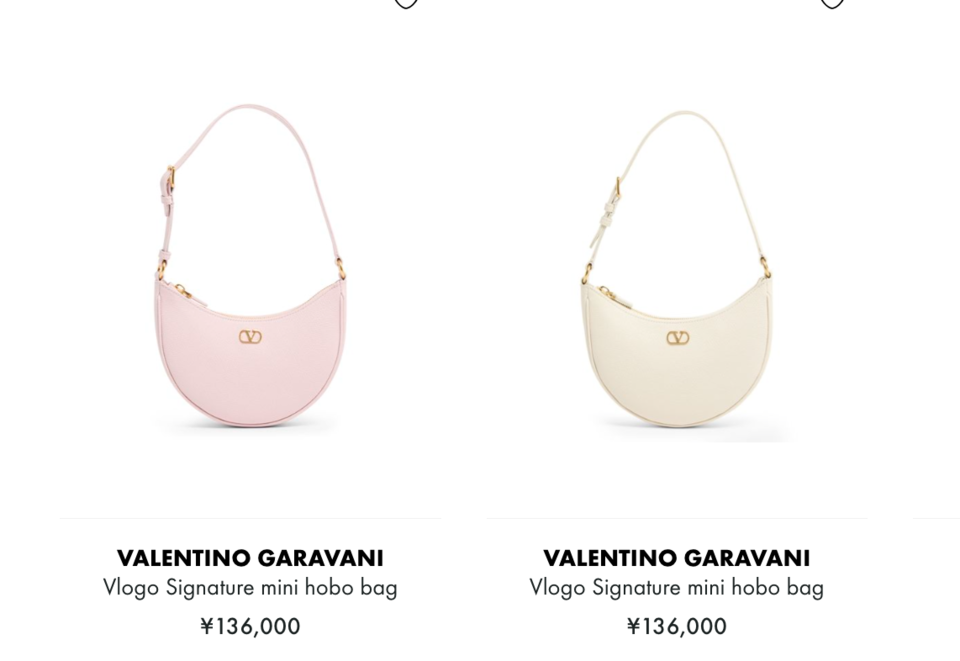Open the hobo bag title link under the cream bag
The image size is (960, 661).
pos(677,588)
